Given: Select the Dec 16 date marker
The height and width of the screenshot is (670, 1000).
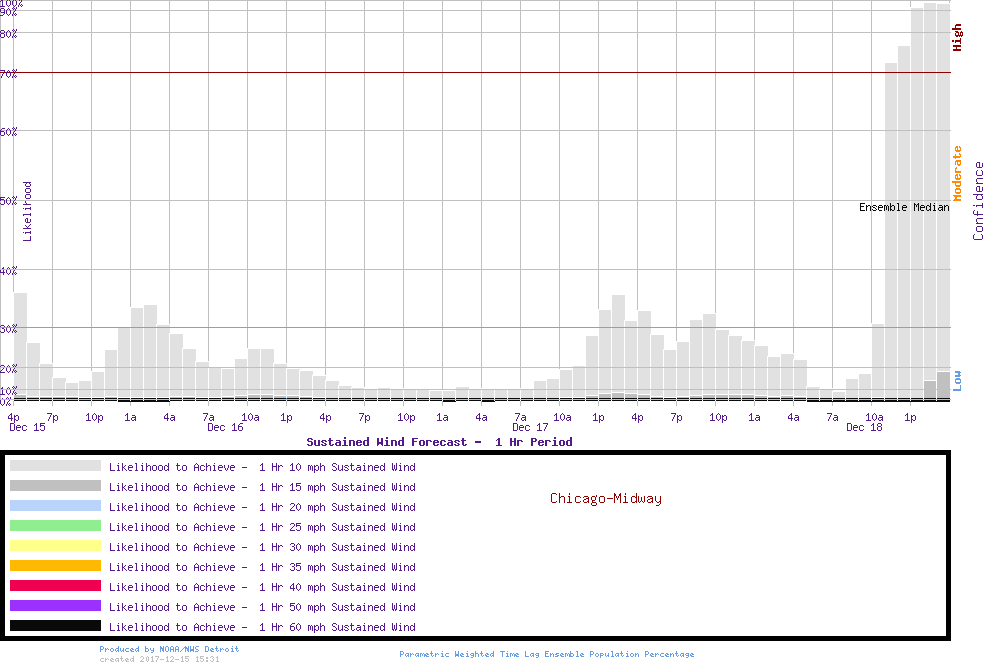Looking at the screenshot, I should (x=225, y=427).
